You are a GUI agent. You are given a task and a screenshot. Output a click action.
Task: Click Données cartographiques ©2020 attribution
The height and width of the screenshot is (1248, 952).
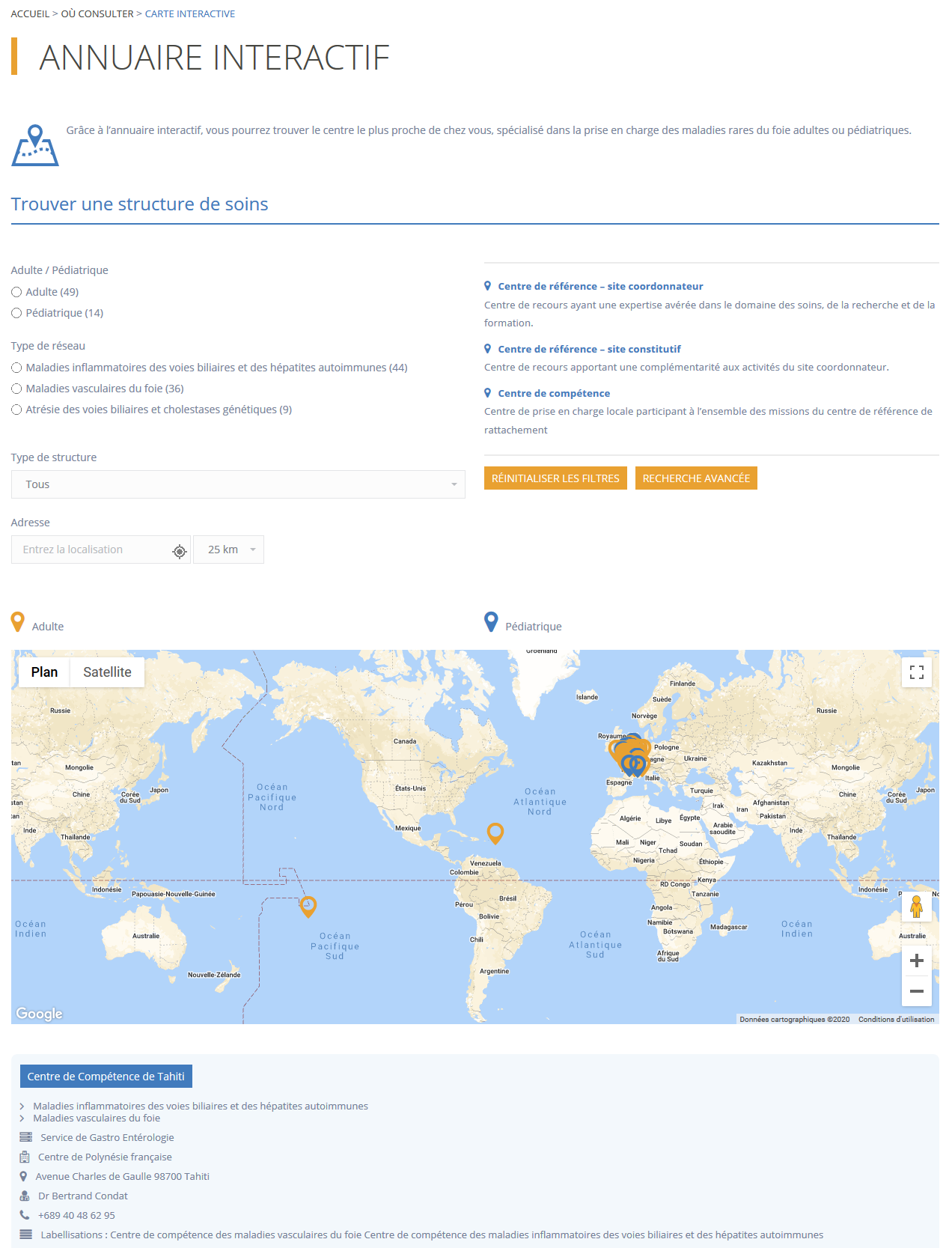pos(794,1019)
